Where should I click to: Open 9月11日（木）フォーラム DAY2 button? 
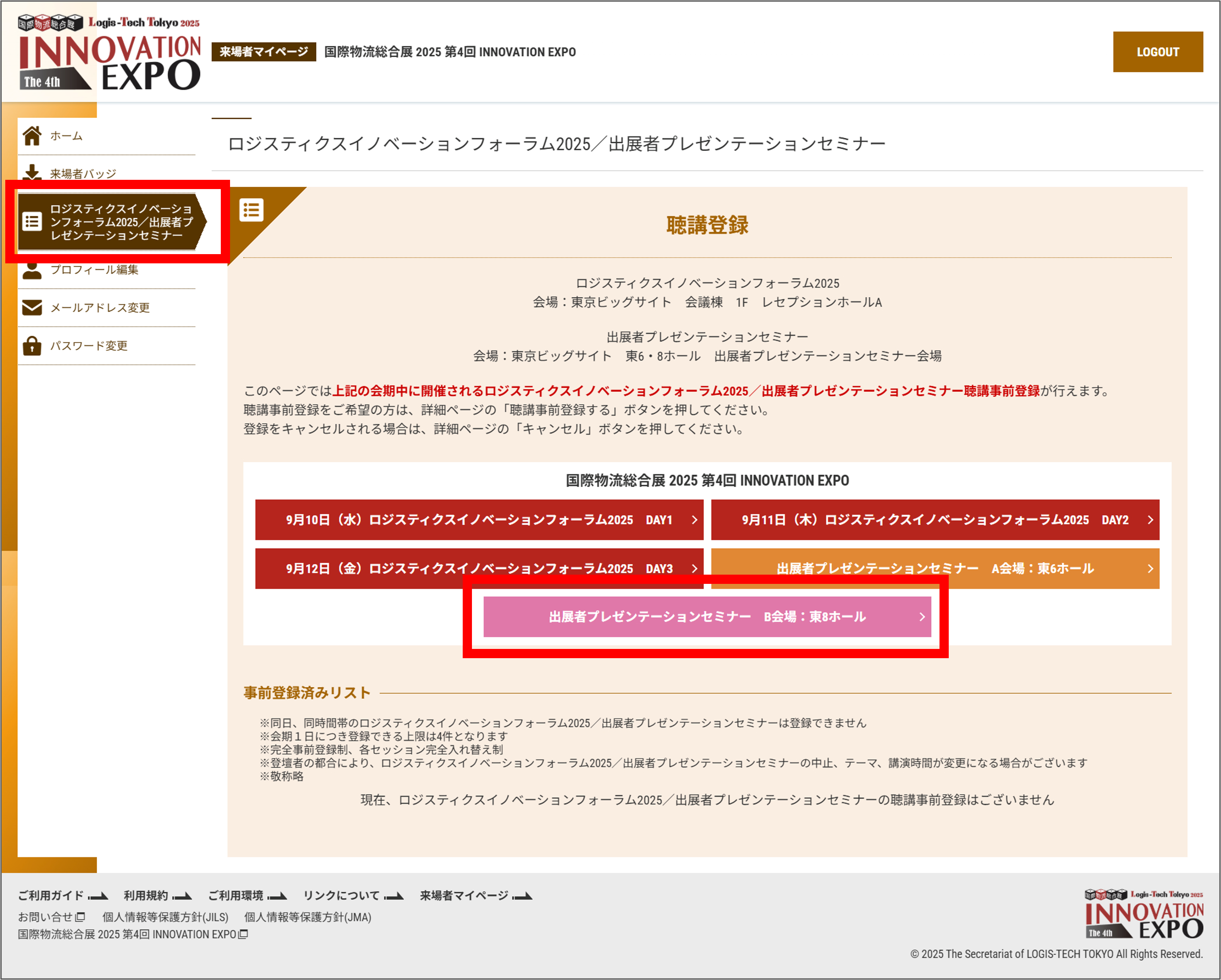coord(935,520)
